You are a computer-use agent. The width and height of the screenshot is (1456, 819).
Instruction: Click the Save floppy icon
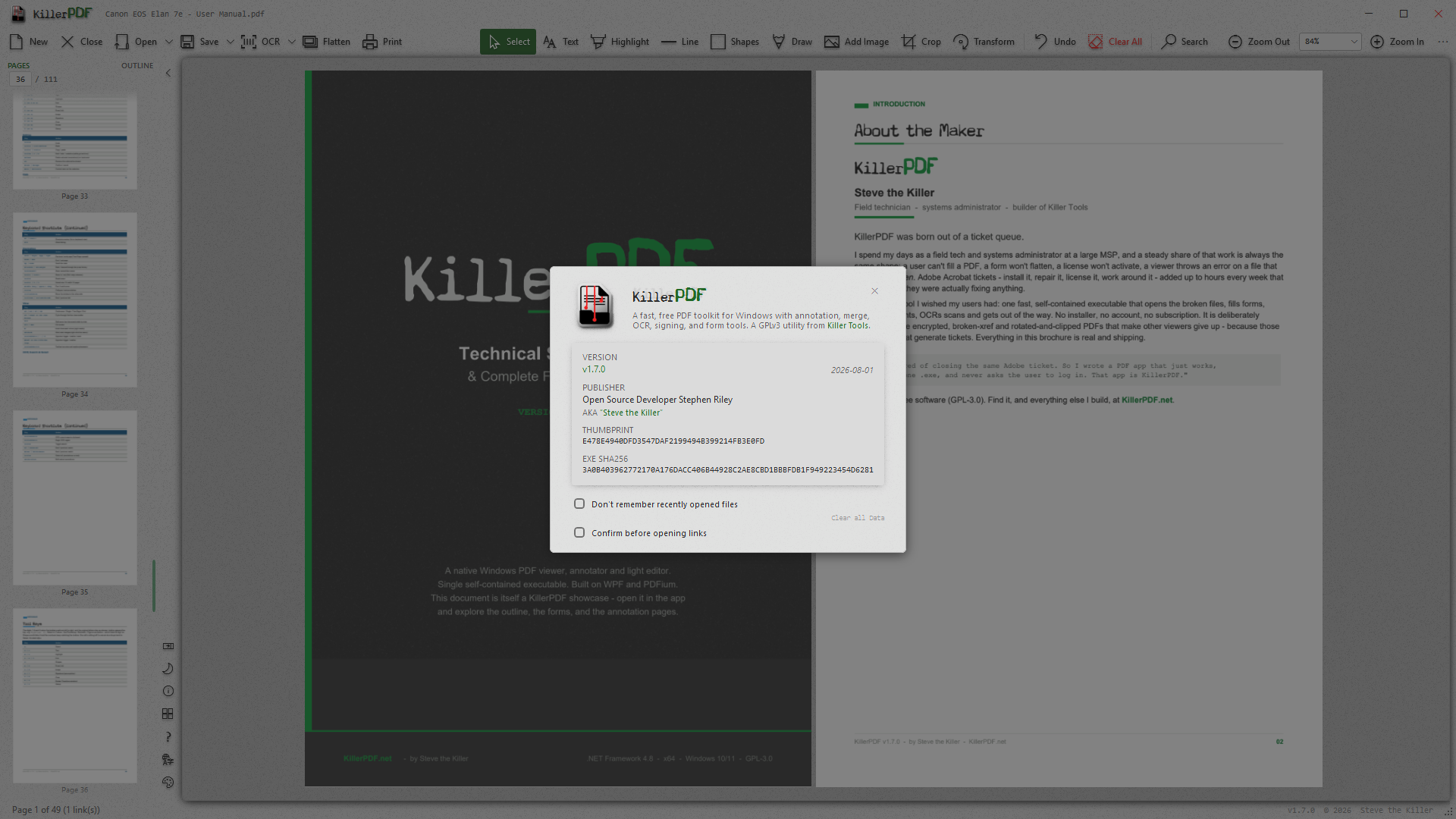point(187,42)
